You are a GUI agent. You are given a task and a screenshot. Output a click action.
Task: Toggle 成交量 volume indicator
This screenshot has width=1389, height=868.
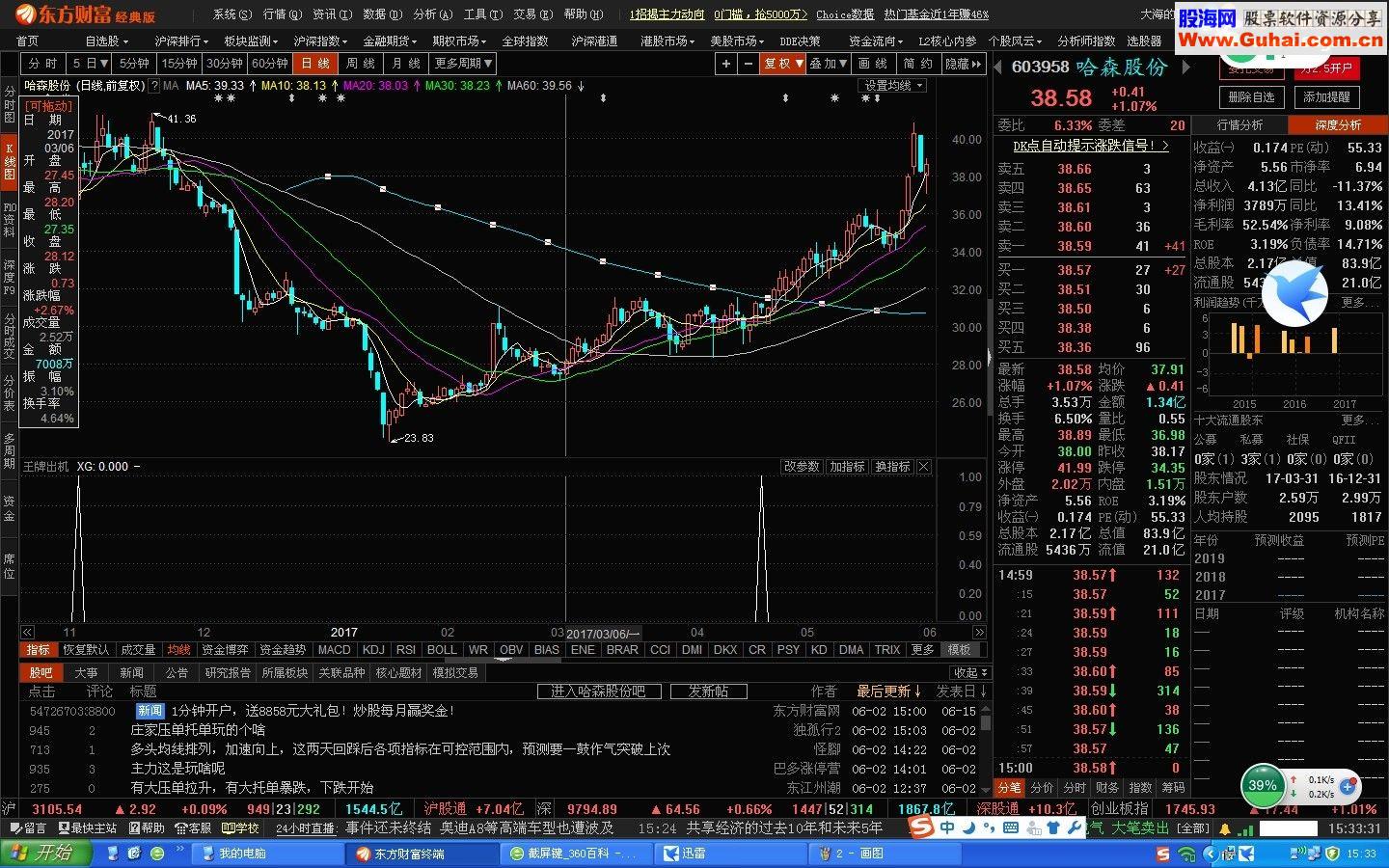[x=137, y=650]
